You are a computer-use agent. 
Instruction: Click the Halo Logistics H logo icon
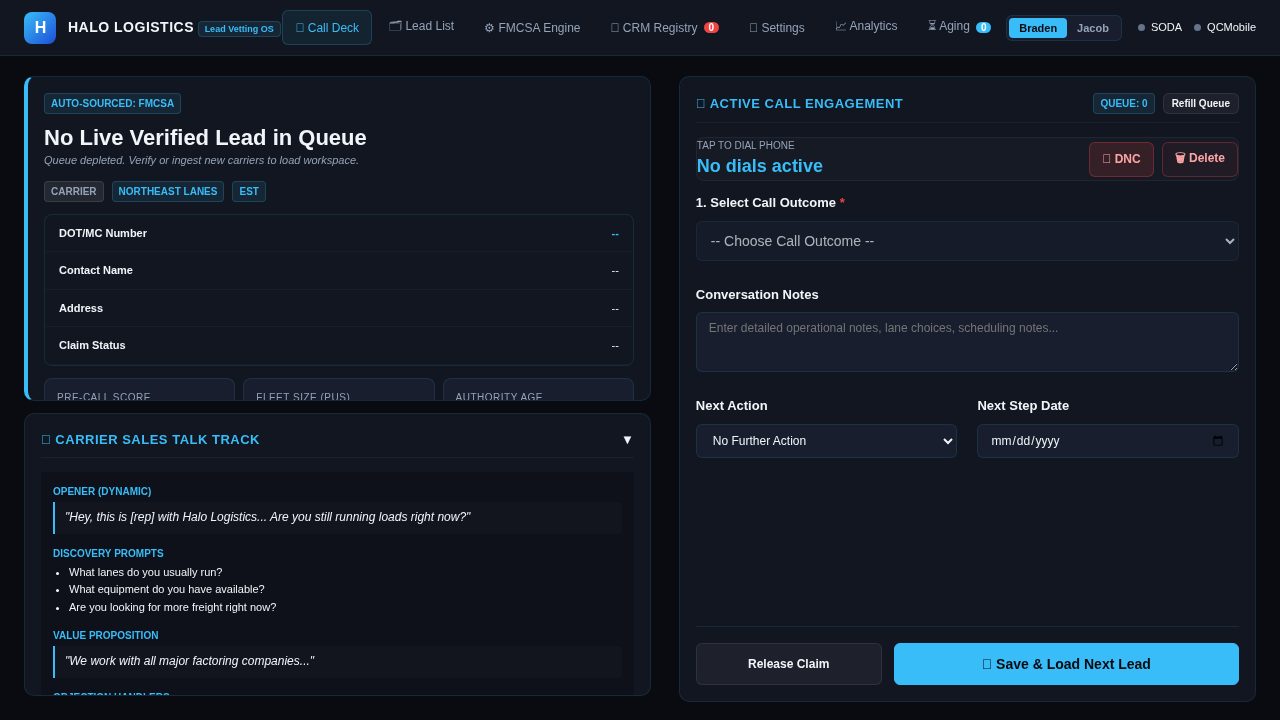[40, 28]
